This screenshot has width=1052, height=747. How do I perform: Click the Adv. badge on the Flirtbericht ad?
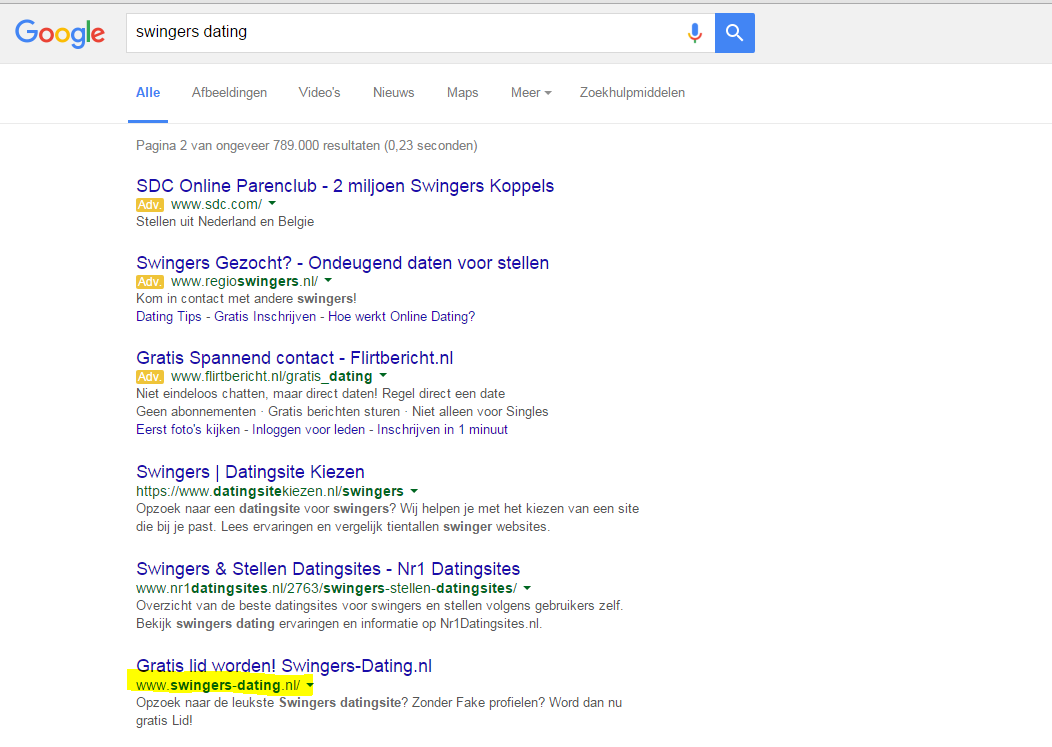(150, 377)
